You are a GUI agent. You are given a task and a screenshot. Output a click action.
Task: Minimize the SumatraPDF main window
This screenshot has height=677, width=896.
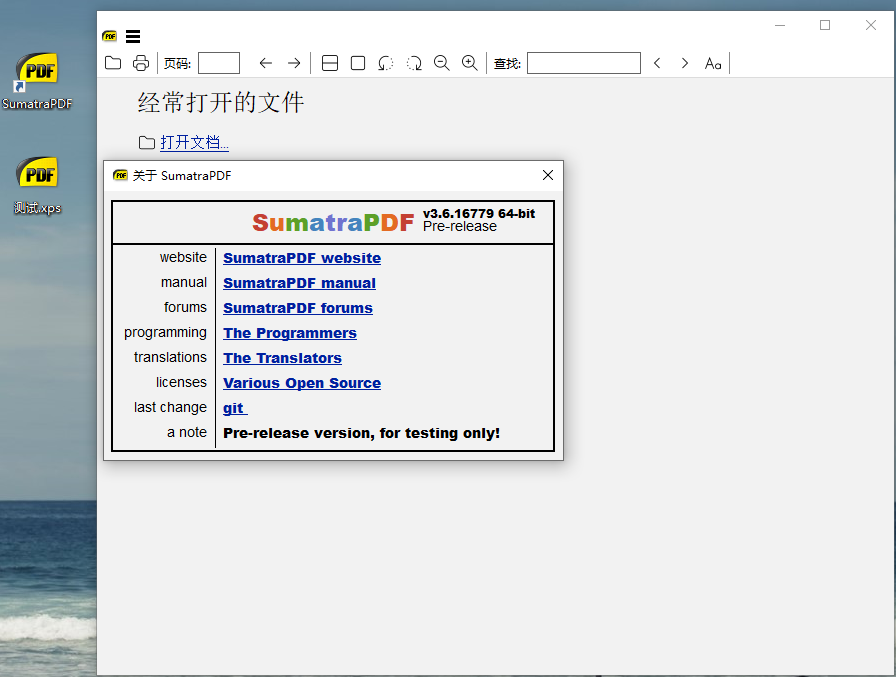click(780, 25)
